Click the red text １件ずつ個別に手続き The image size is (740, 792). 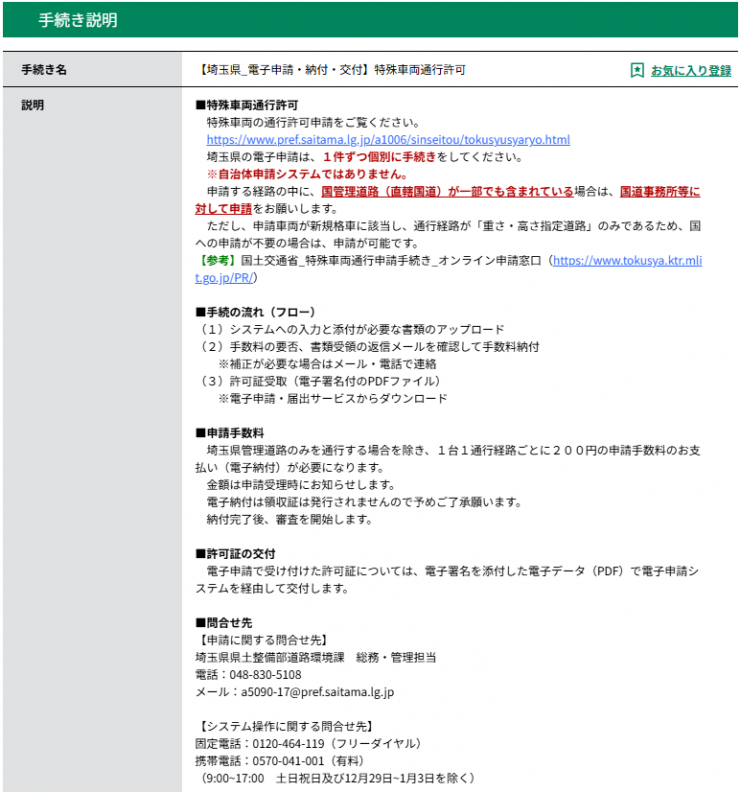point(379,157)
